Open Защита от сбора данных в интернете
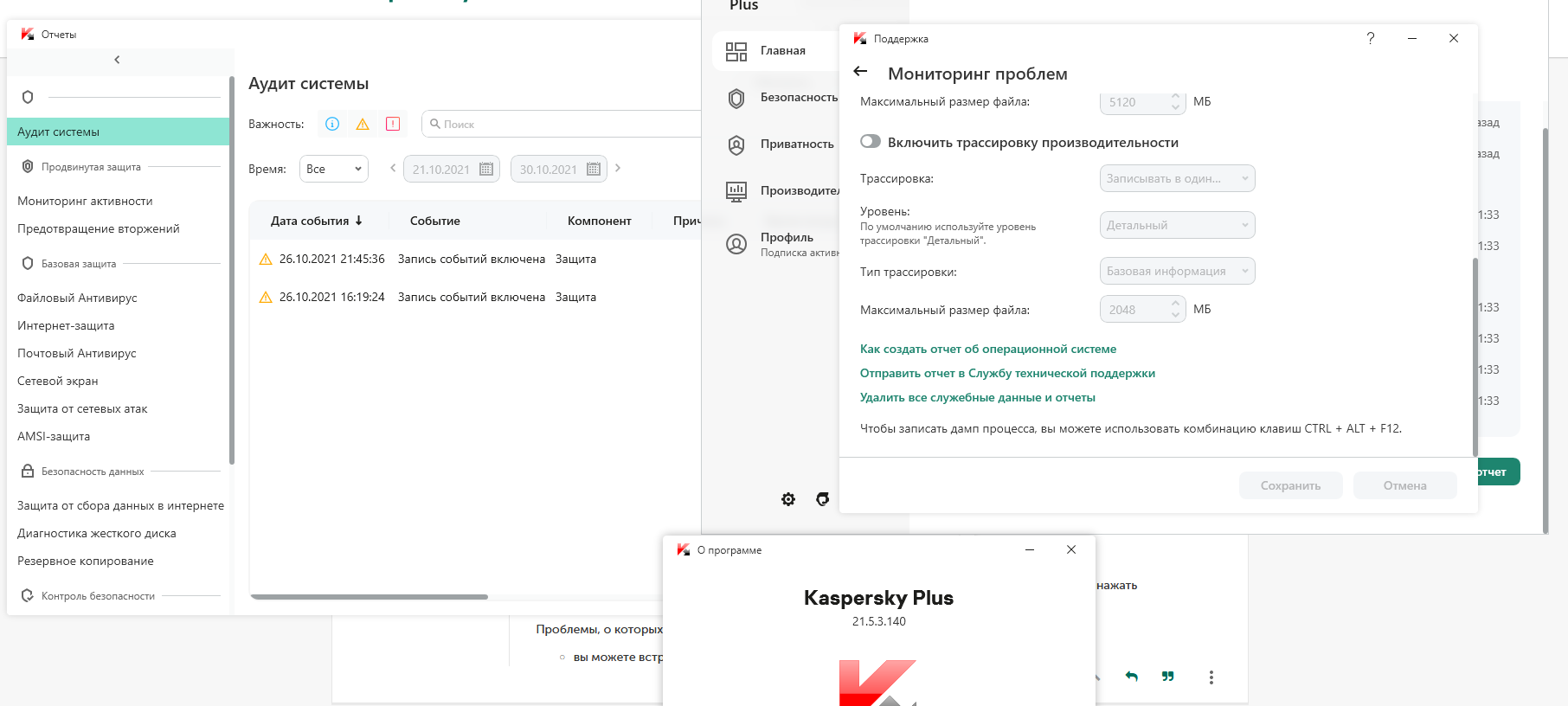 [x=120, y=505]
